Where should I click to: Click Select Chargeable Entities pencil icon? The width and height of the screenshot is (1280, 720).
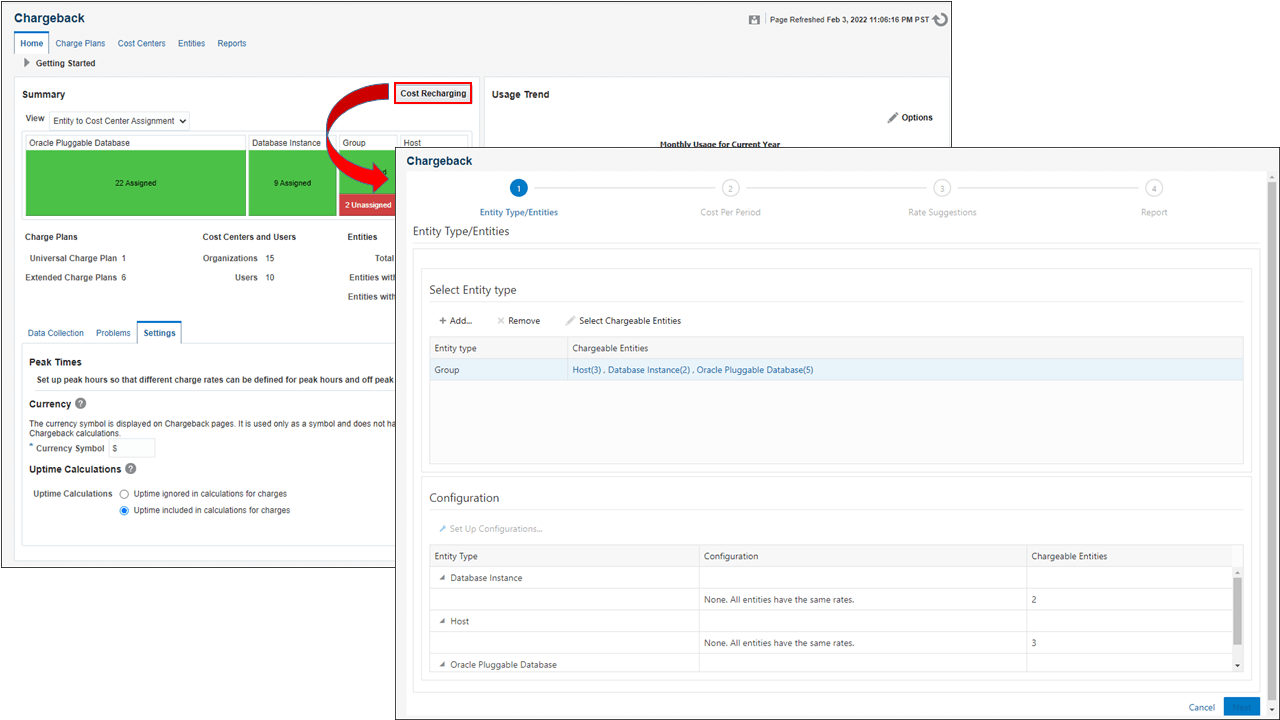(x=570, y=321)
